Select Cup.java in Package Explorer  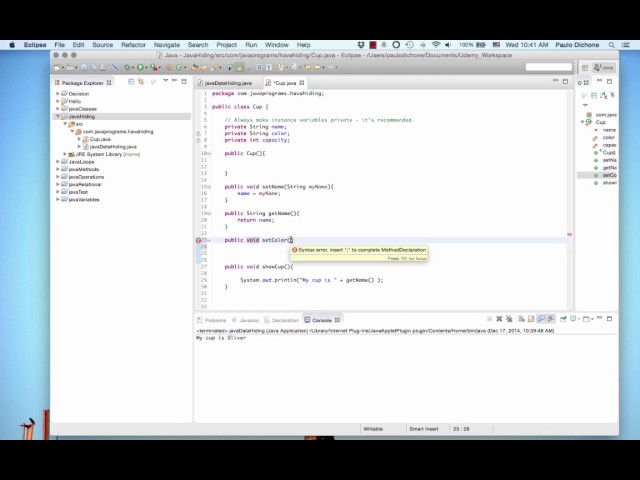[x=100, y=139]
